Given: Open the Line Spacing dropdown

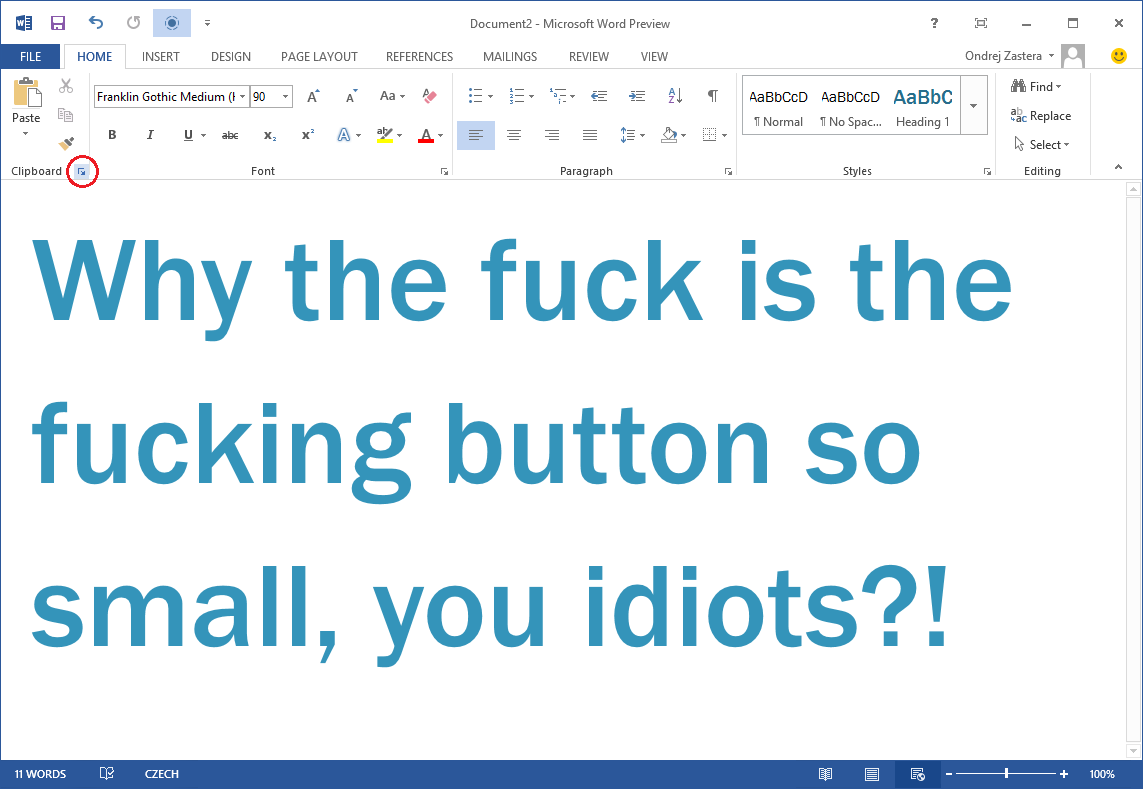Looking at the screenshot, I should point(632,135).
